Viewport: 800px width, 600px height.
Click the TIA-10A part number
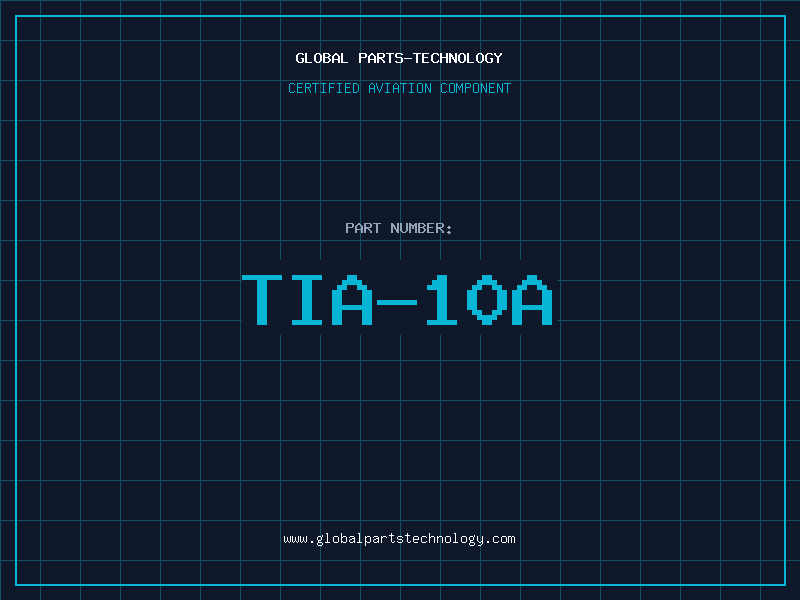click(397, 300)
